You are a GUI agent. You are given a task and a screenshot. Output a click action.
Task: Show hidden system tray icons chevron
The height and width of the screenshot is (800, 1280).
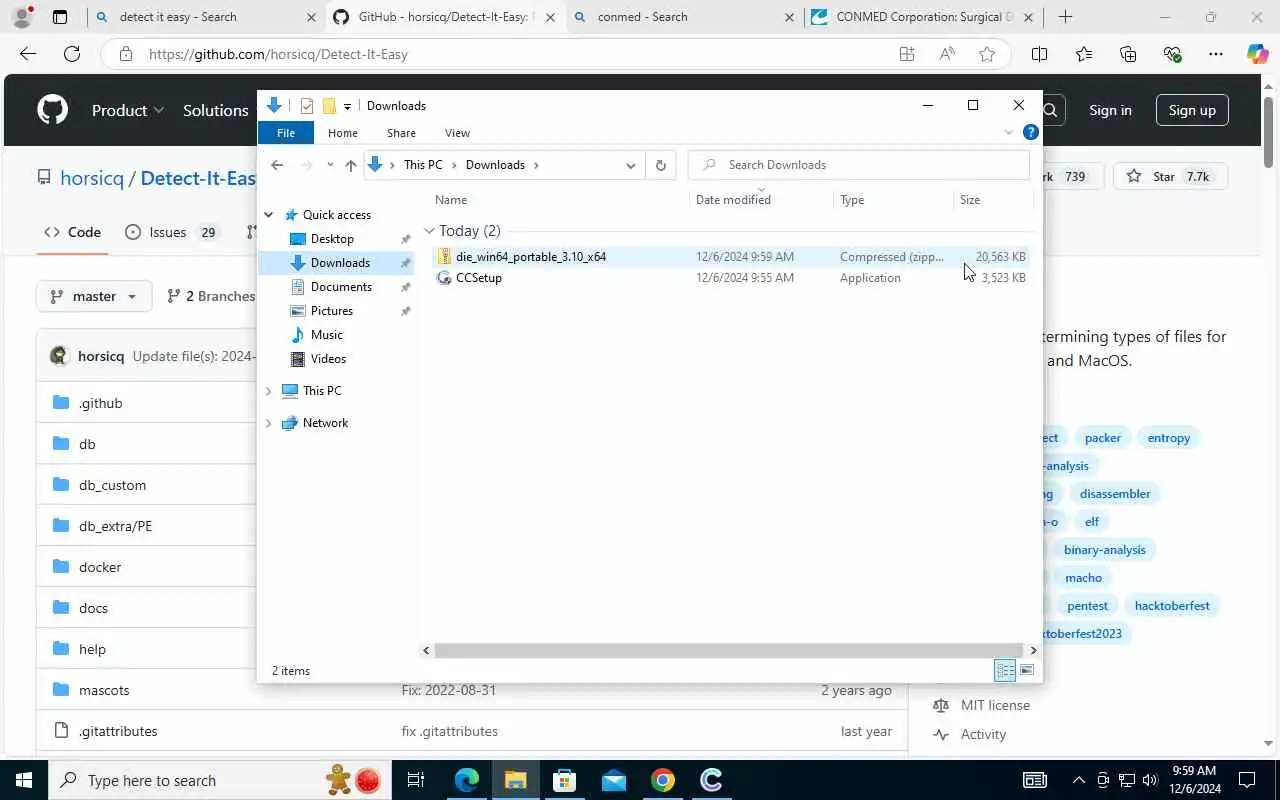[1078, 780]
